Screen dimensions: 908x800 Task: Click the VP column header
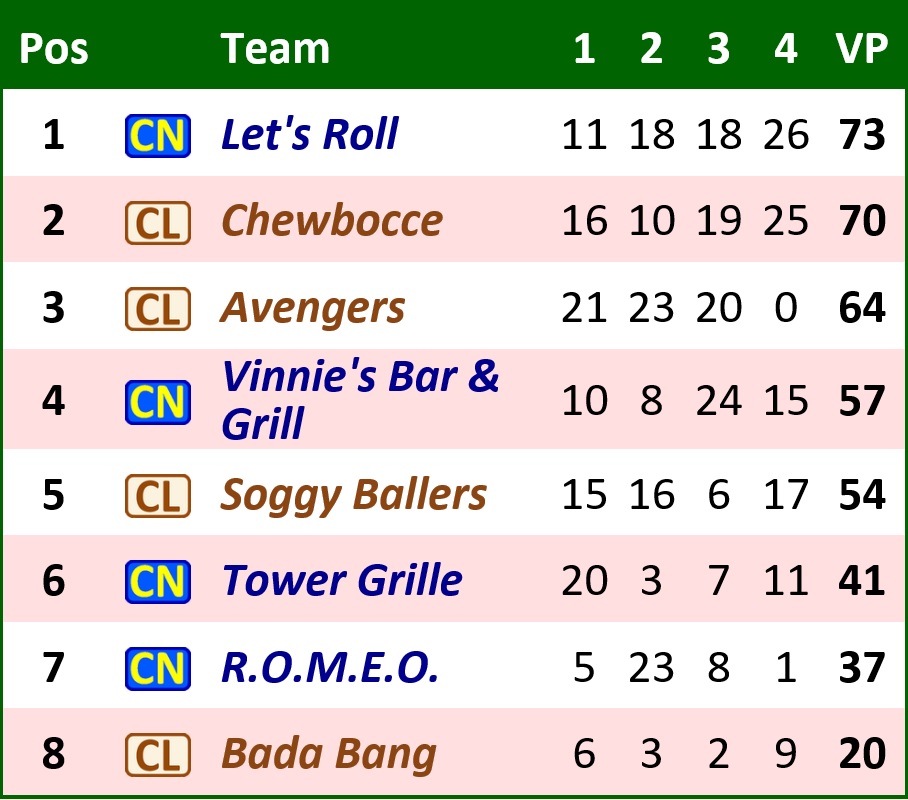click(861, 49)
